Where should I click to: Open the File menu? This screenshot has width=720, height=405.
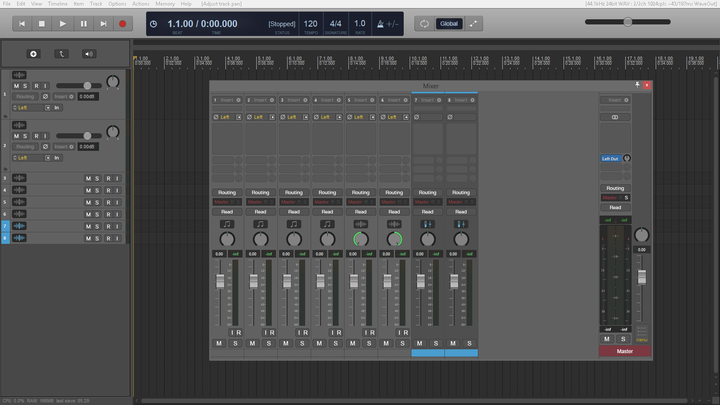tap(6, 4)
